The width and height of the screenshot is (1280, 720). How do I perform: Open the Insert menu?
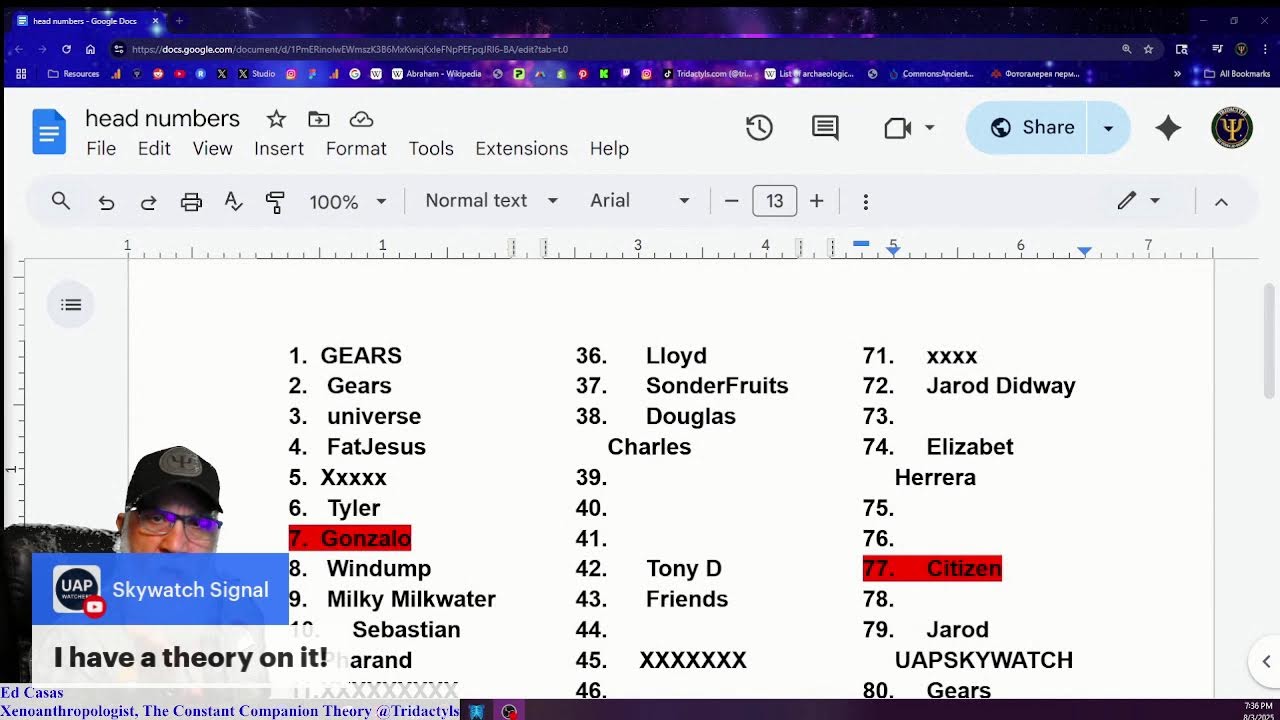click(279, 148)
